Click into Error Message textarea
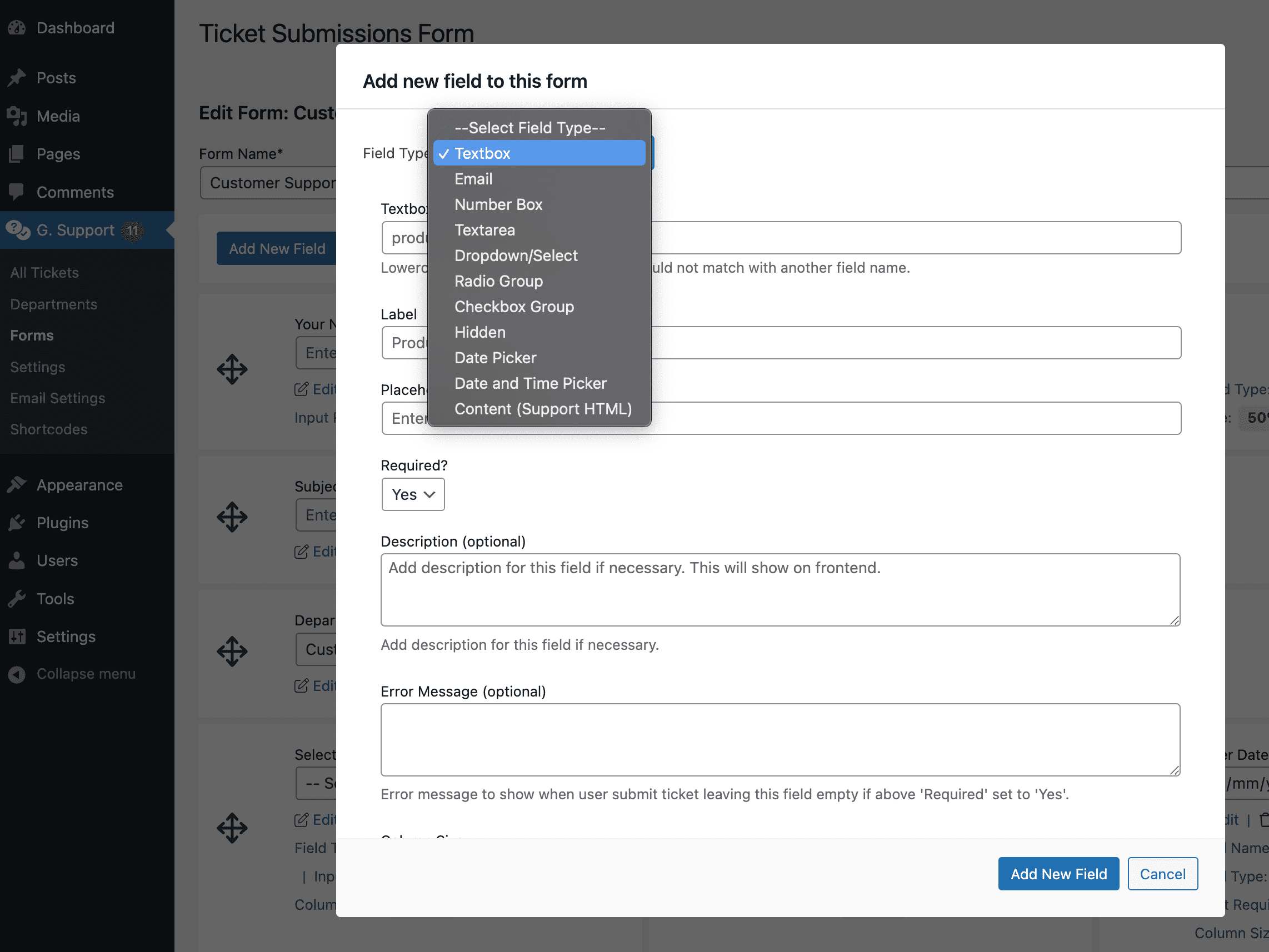1269x952 pixels. click(780, 739)
